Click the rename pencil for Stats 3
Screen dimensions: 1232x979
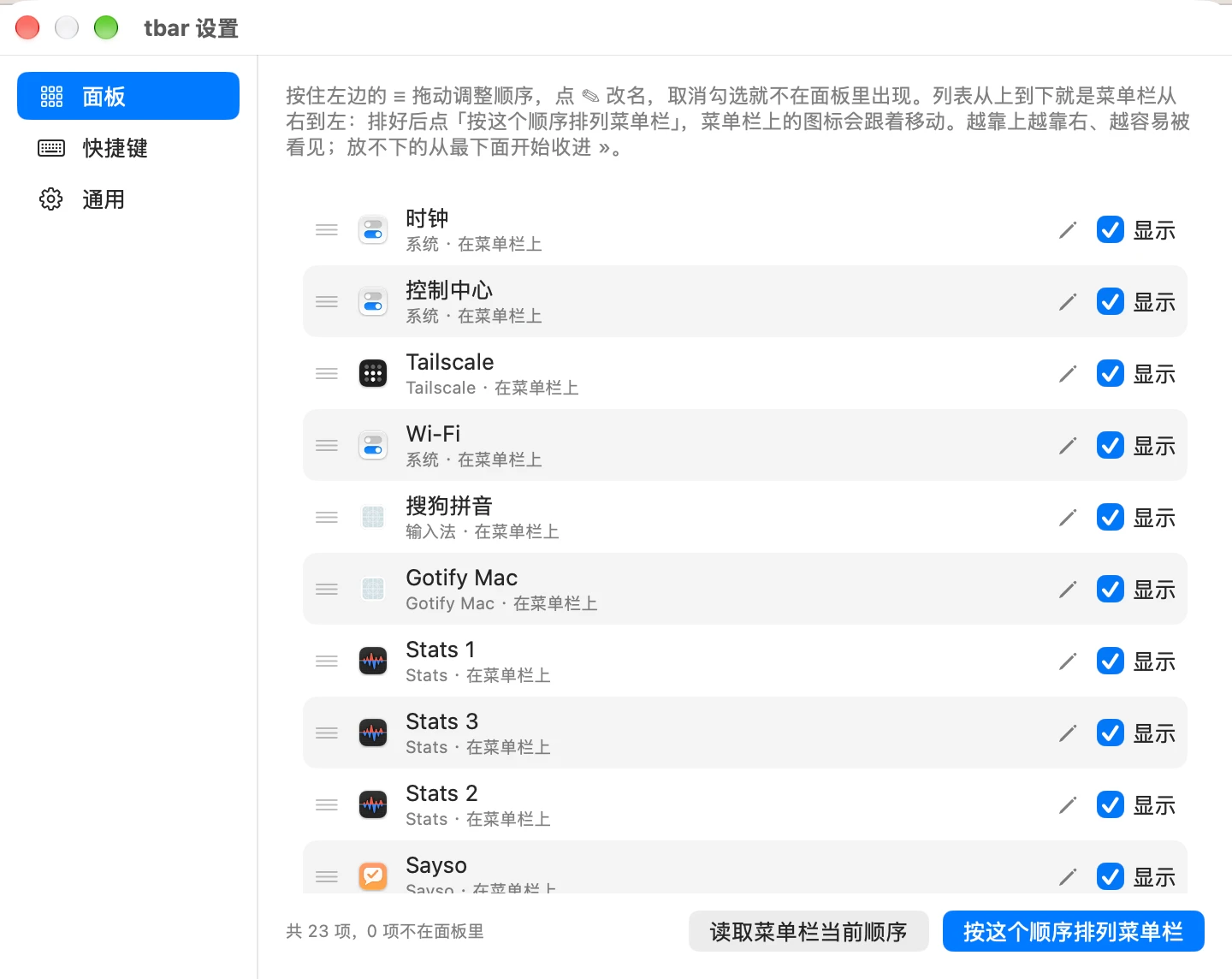click(x=1068, y=733)
